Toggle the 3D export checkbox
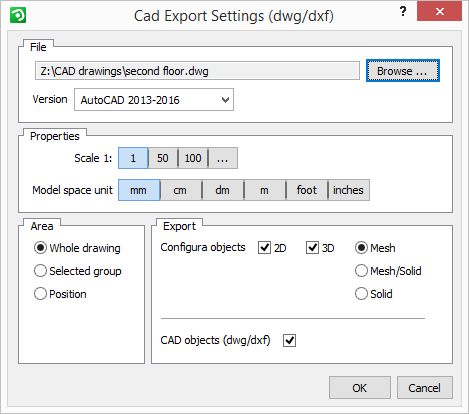The height and width of the screenshot is (414, 469). (312, 248)
